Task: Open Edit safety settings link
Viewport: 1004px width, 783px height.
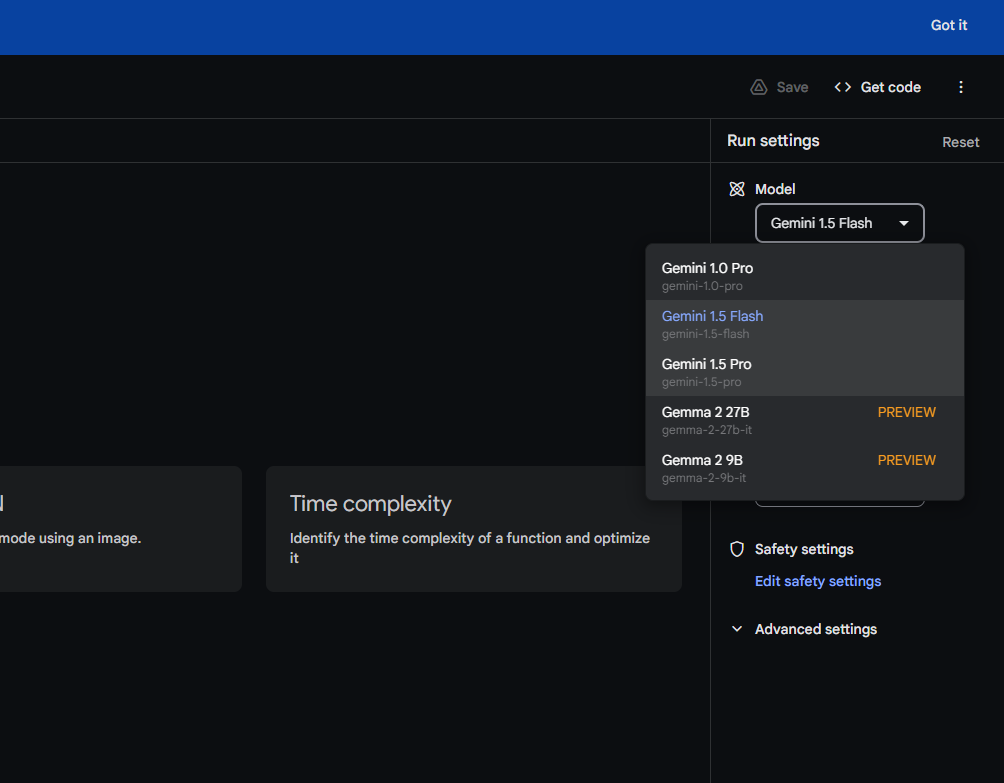Action: pos(818,581)
